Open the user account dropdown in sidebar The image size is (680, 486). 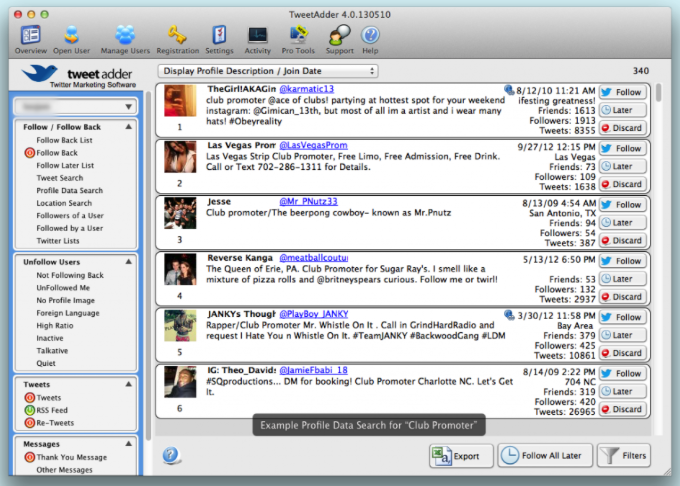[75, 106]
